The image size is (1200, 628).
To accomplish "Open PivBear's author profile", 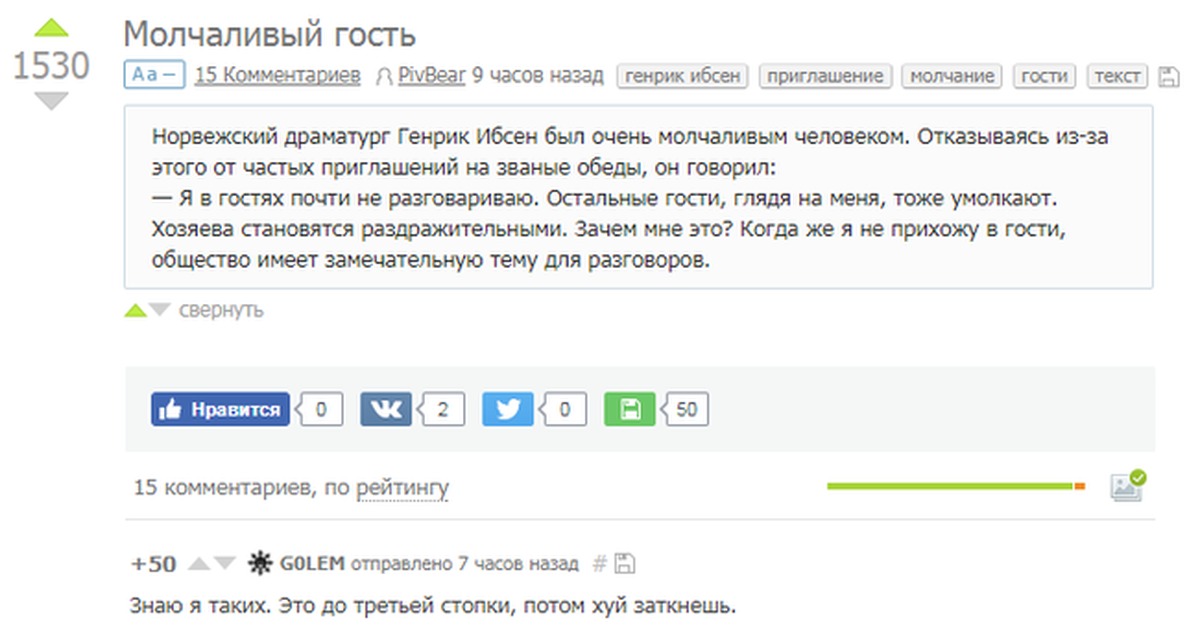I will 431,75.
